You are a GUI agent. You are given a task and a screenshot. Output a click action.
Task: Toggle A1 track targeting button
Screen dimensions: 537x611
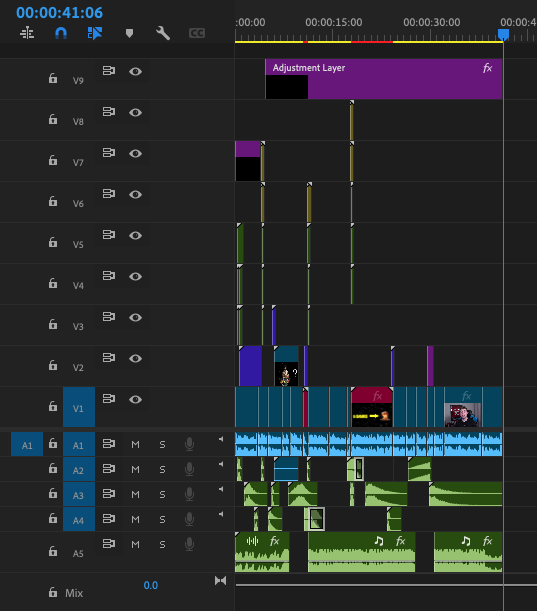tap(79, 444)
